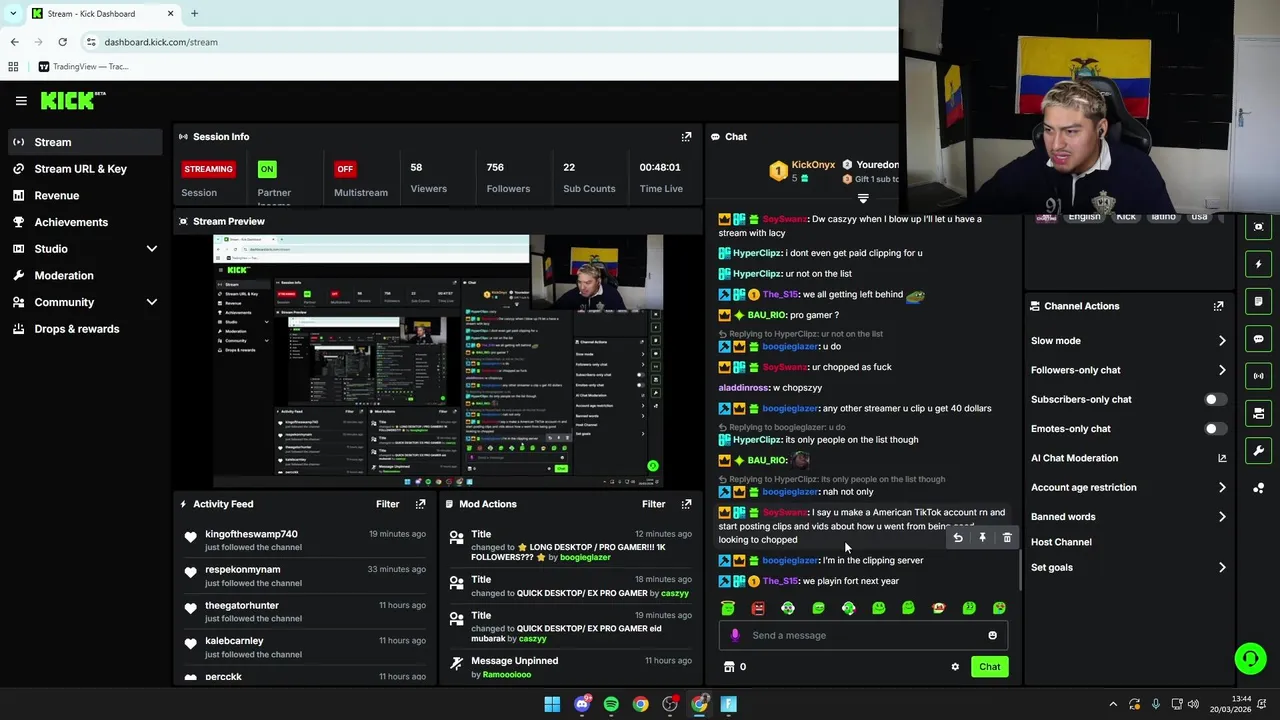Go to Stream in sidebar
The image size is (1280, 720).
pyautogui.click(x=85, y=142)
